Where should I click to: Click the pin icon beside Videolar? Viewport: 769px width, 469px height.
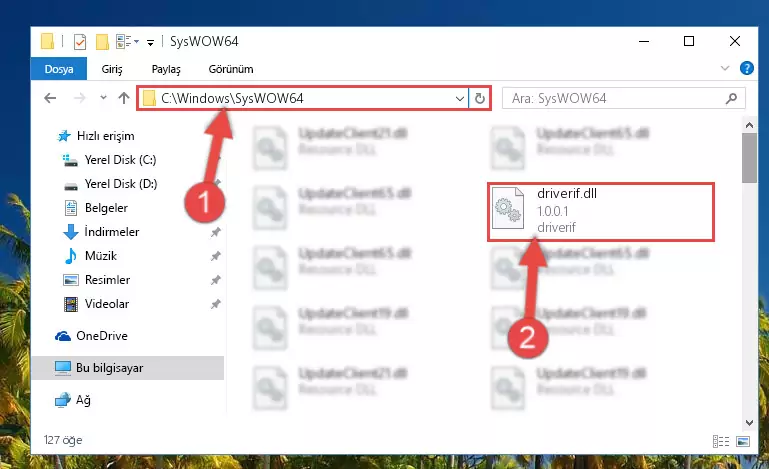(215, 304)
